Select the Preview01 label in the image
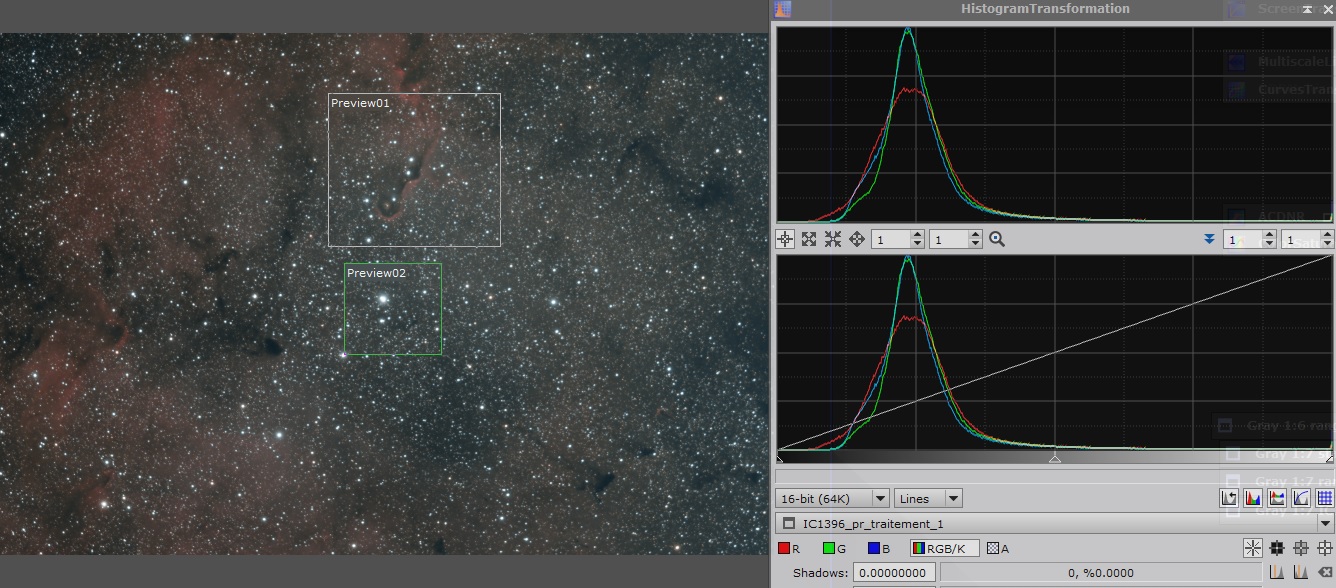Image resolution: width=1336 pixels, height=588 pixels. pos(360,103)
